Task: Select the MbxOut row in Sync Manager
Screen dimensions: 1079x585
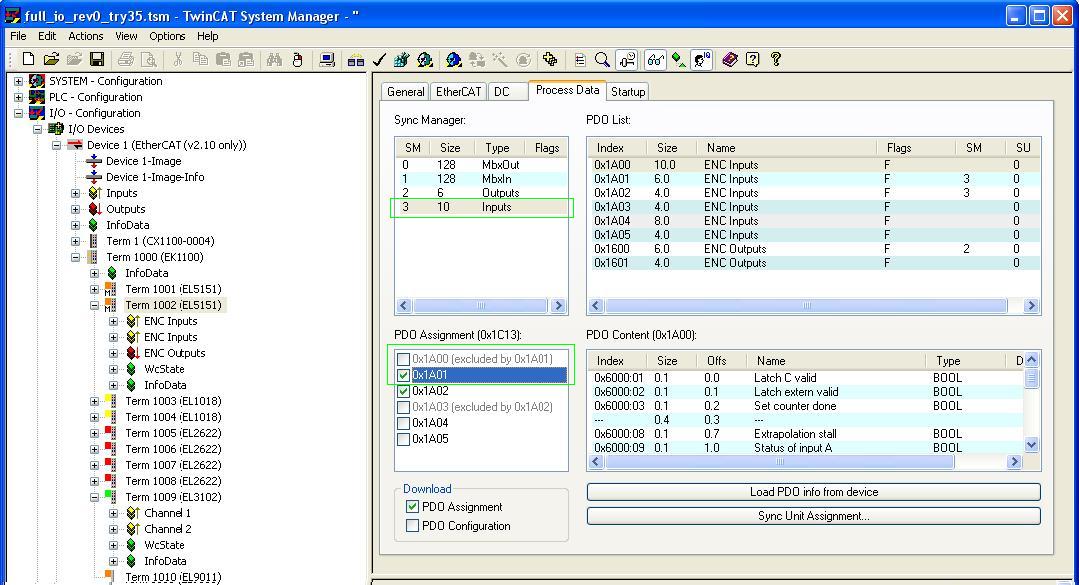Action: click(481, 165)
